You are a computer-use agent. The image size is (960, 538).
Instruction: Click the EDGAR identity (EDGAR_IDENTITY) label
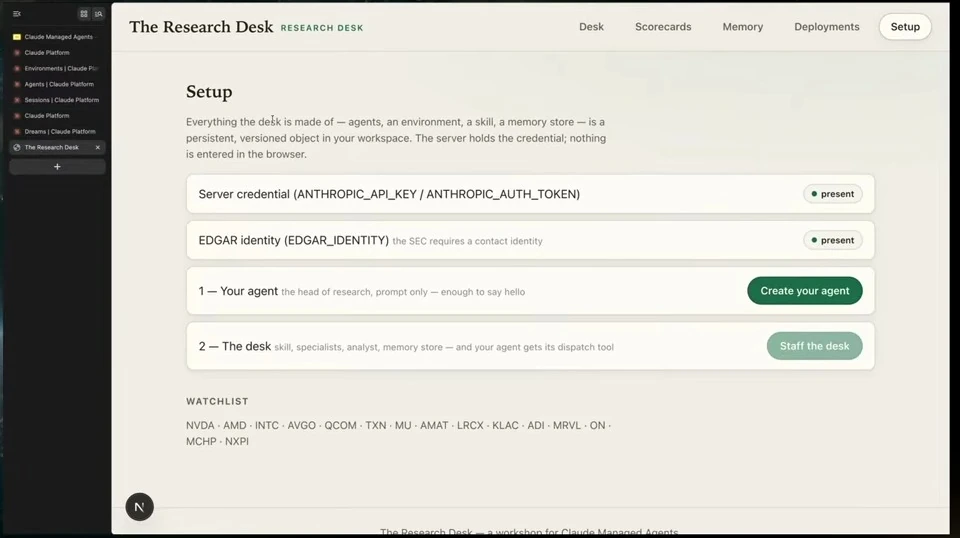pos(293,241)
